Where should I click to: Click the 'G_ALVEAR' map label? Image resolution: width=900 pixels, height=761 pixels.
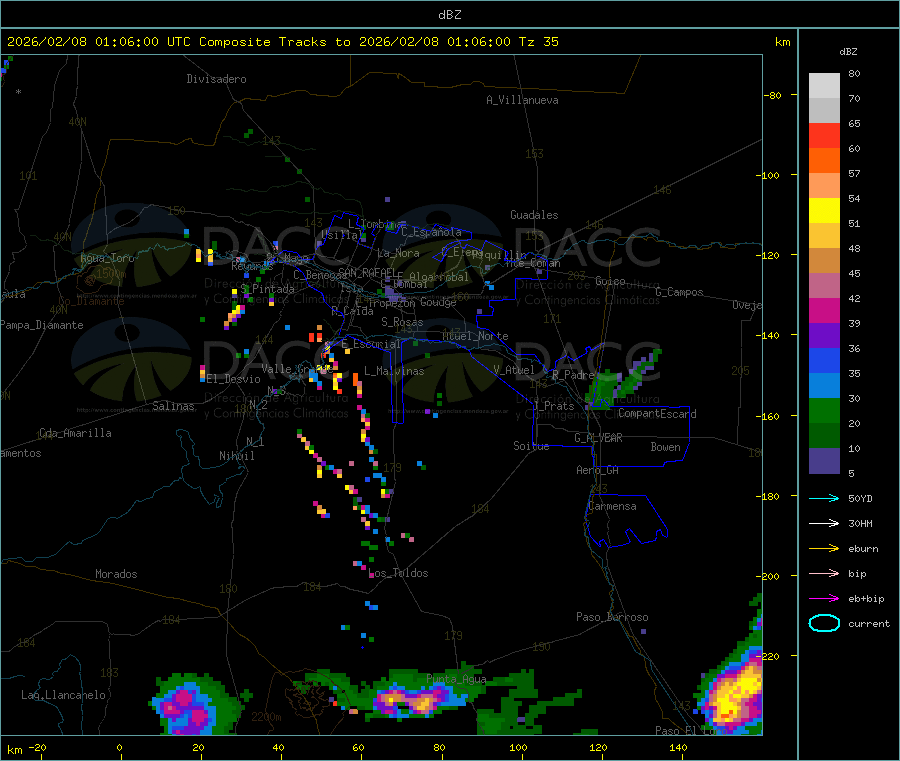pyautogui.click(x=599, y=438)
